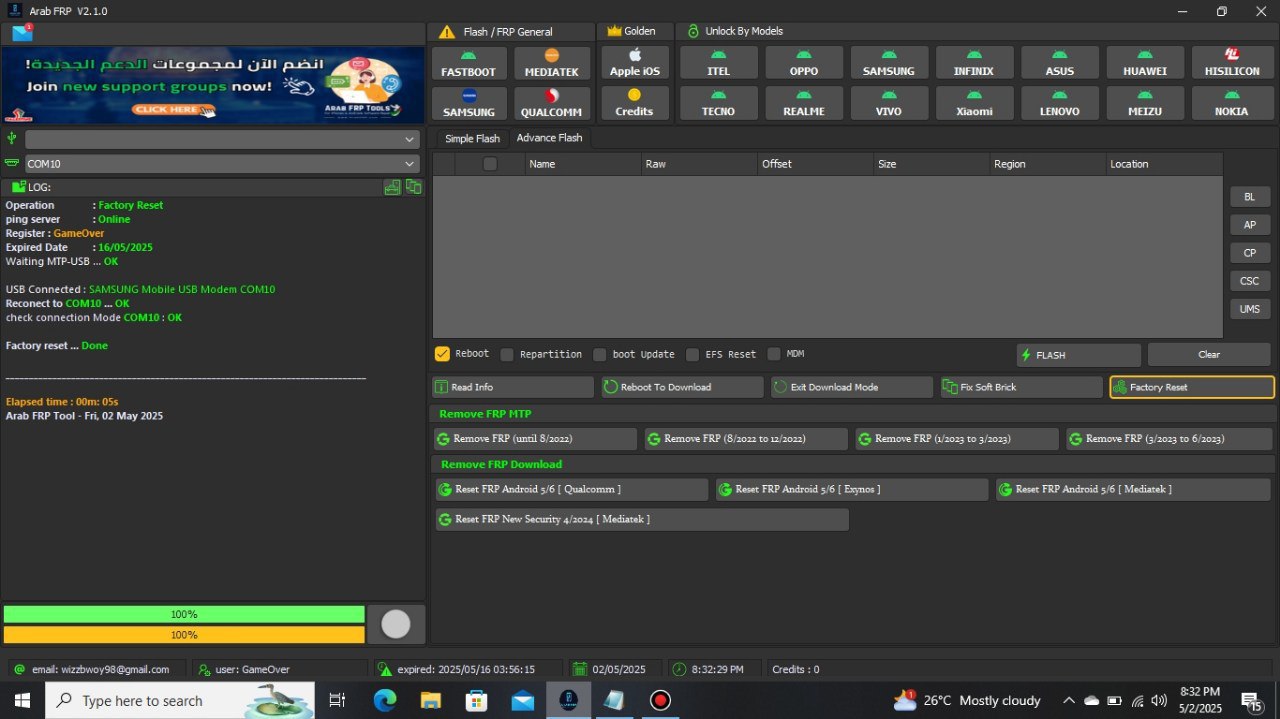
Task: Open the Flash / FRP General tab
Action: 510,31
